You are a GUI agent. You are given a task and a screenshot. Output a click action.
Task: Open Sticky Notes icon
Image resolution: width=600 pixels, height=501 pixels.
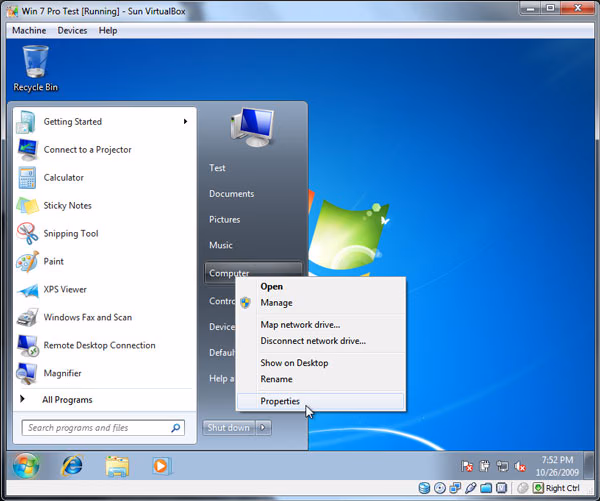tap(27, 206)
